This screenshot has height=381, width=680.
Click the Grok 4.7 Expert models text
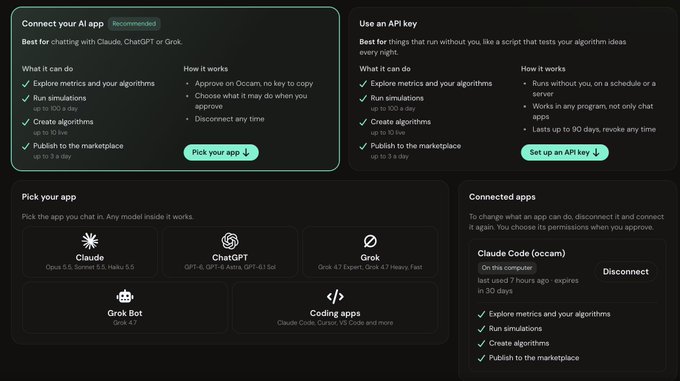370,267
